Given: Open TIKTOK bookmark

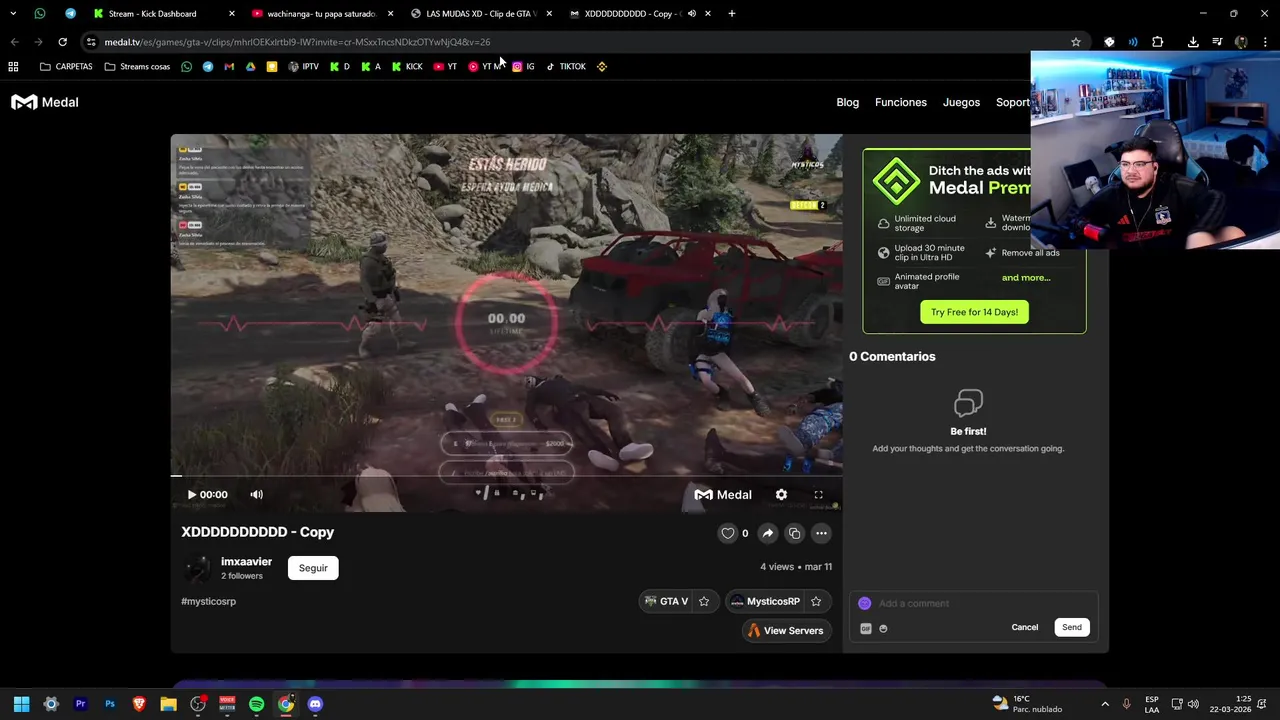Looking at the screenshot, I should 566,67.
